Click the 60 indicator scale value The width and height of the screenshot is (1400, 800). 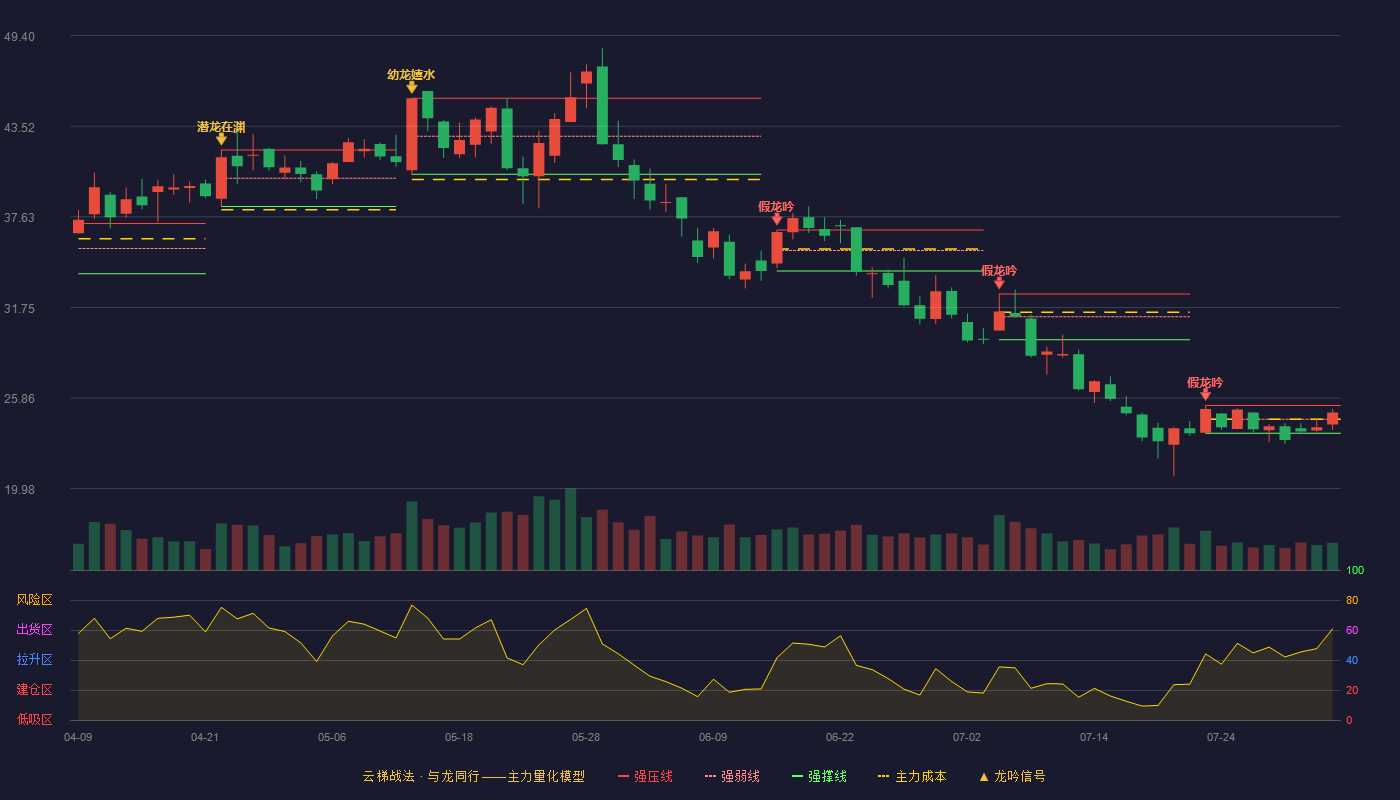(1352, 631)
